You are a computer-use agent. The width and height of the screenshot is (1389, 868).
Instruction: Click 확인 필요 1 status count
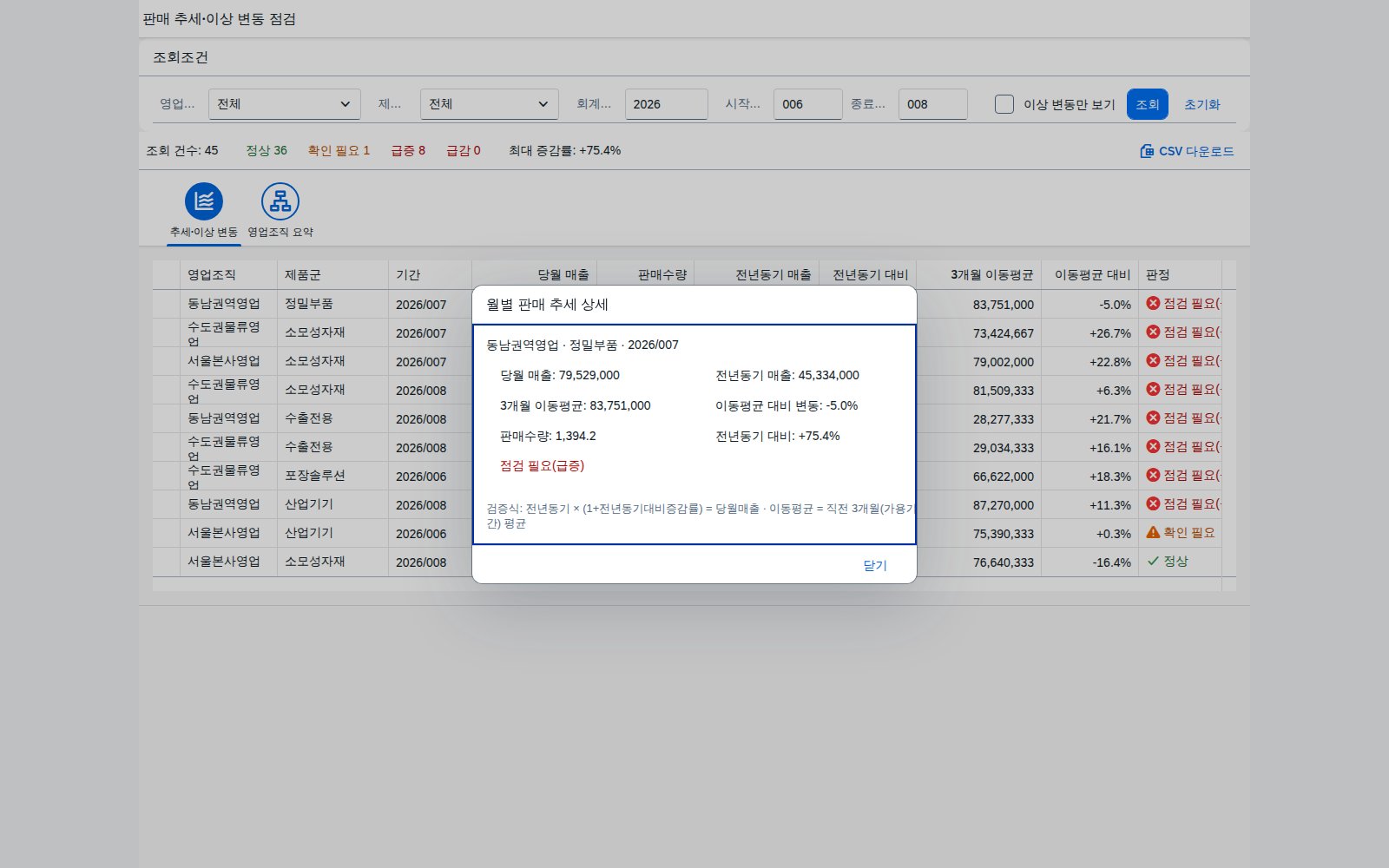tap(339, 151)
